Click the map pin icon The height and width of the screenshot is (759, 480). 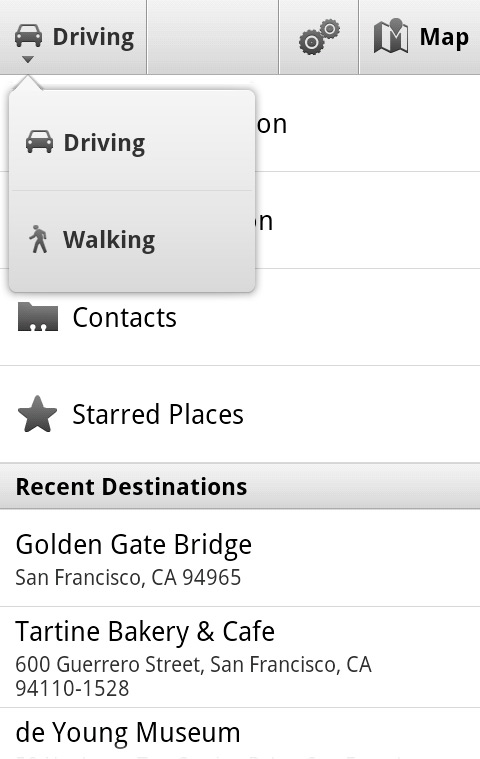(x=390, y=36)
